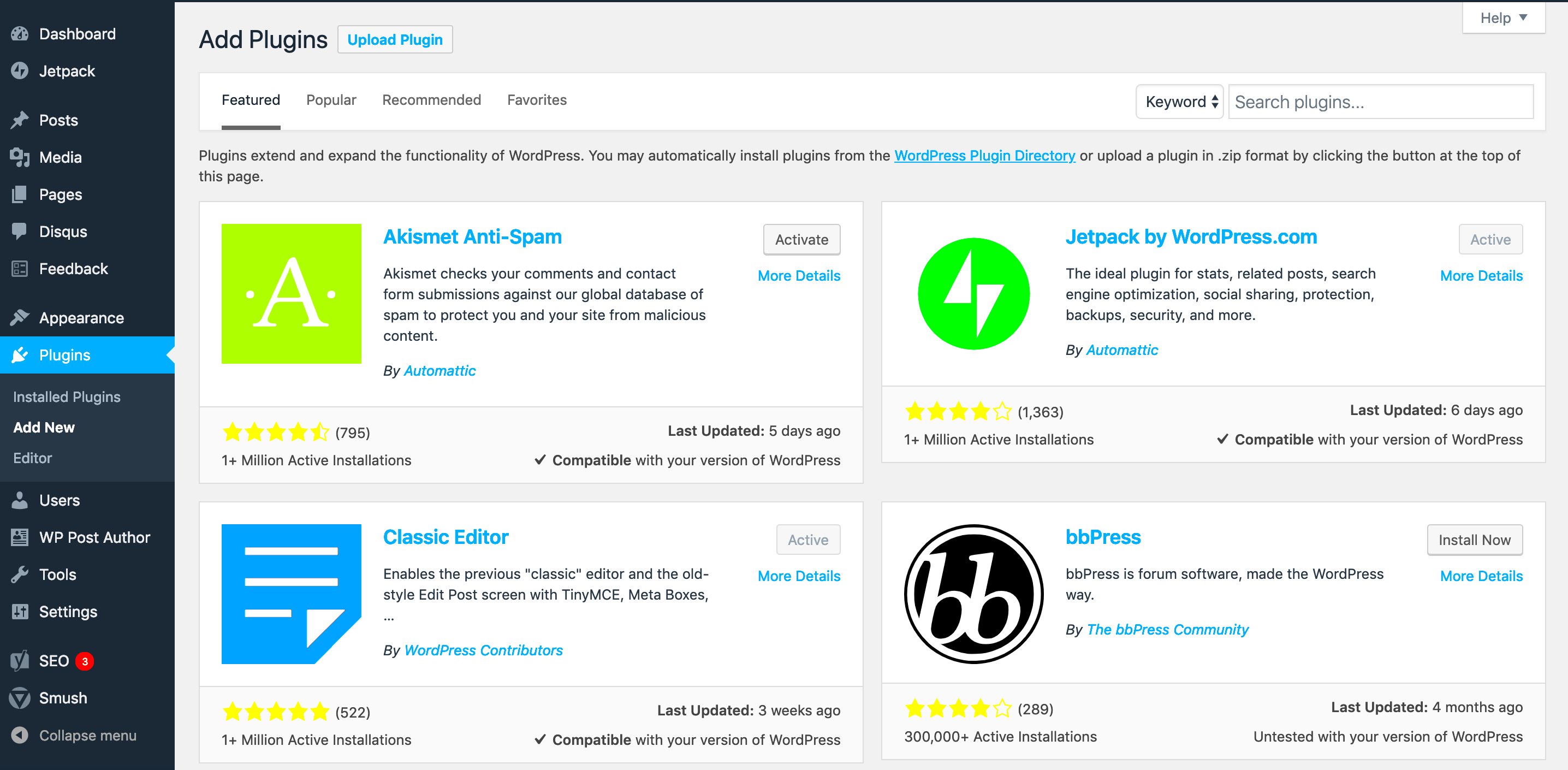1568x770 pixels.
Task: Click the Active button on Classic Editor
Action: [x=807, y=540]
